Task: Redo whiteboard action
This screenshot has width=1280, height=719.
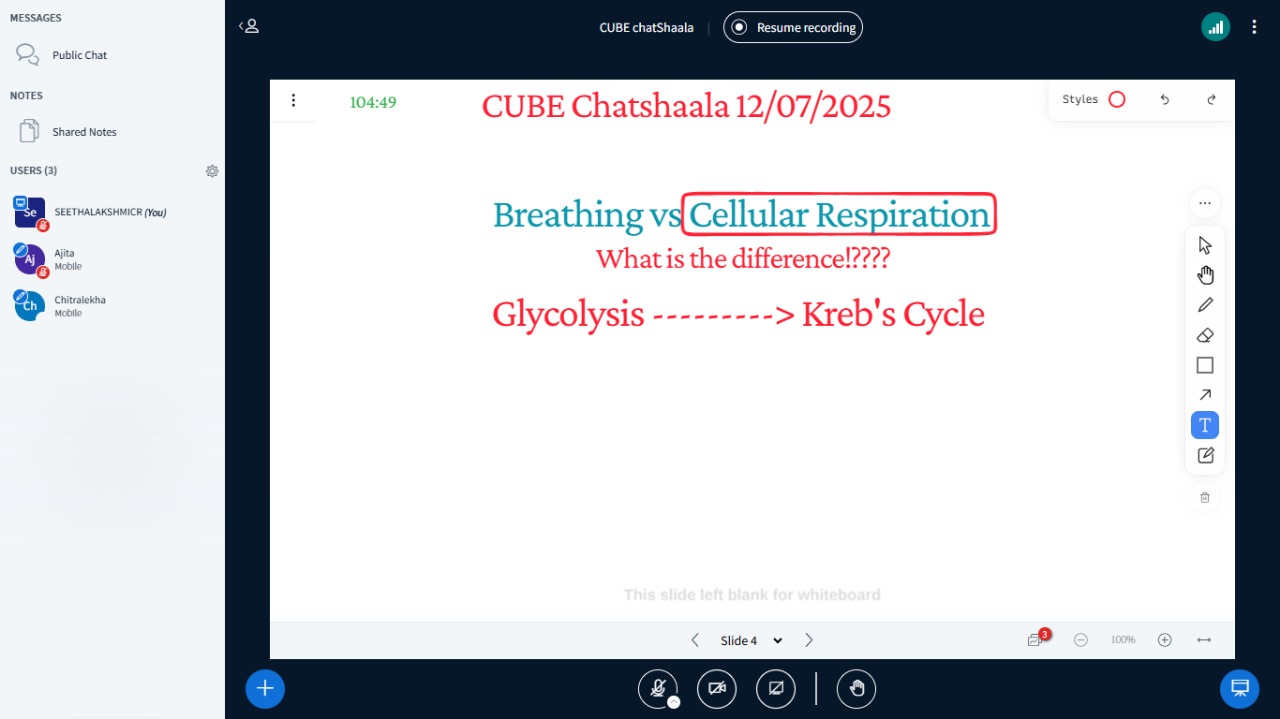Action: tap(1211, 99)
